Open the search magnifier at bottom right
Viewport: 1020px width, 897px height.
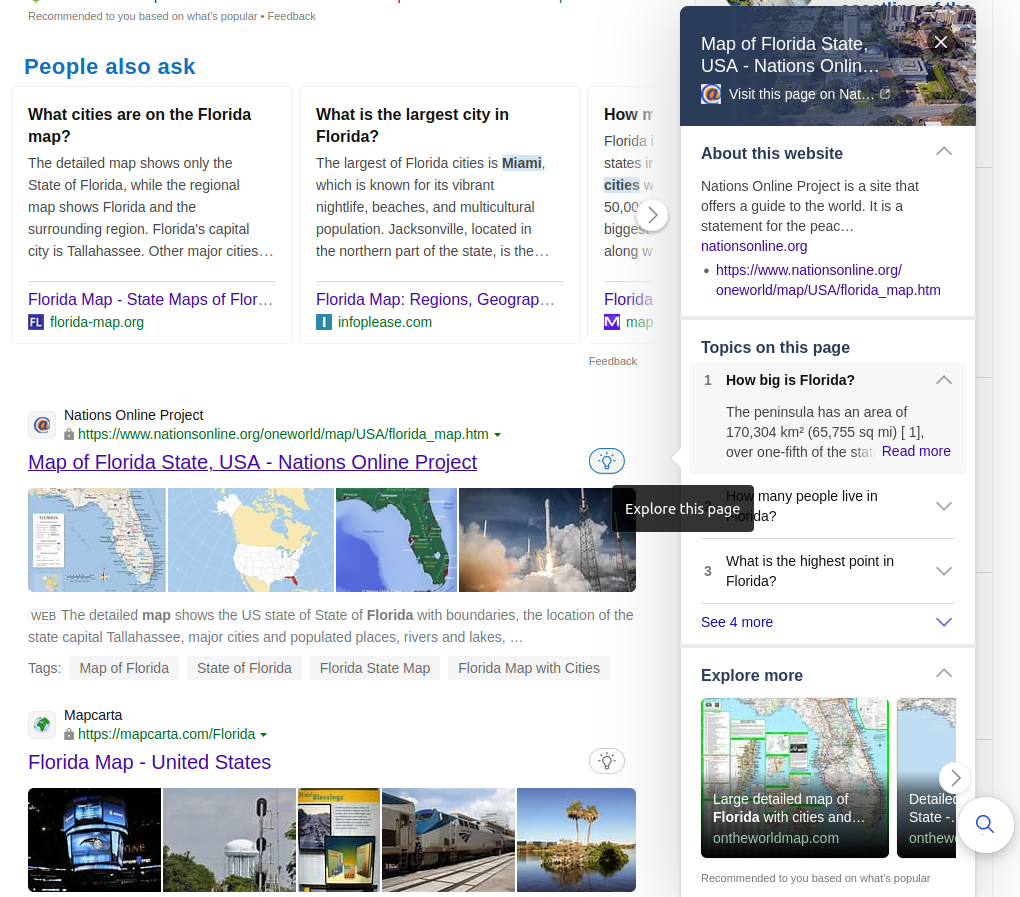pyautogui.click(x=984, y=824)
